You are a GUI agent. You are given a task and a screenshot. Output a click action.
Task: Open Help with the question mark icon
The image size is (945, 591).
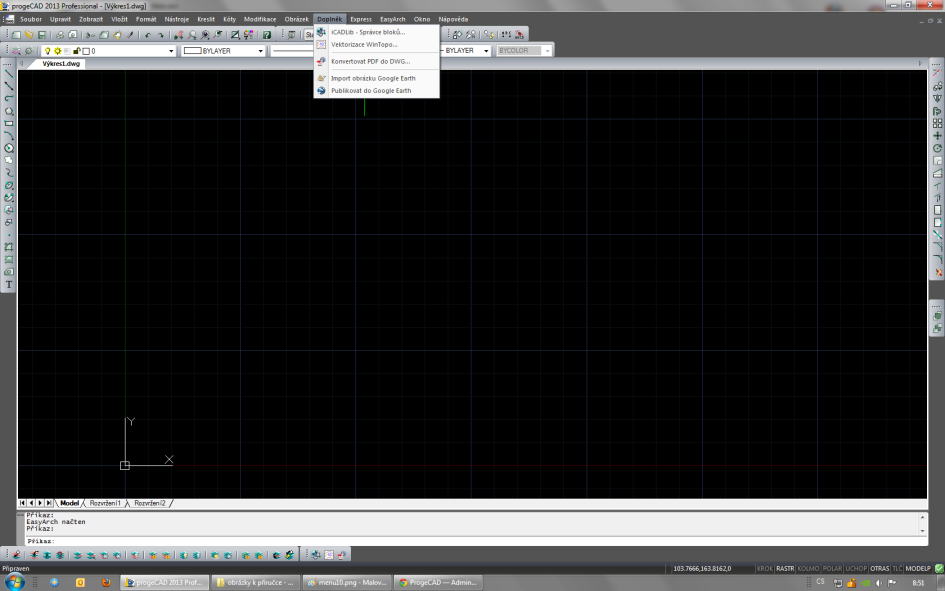pyautogui.click(x=267, y=35)
